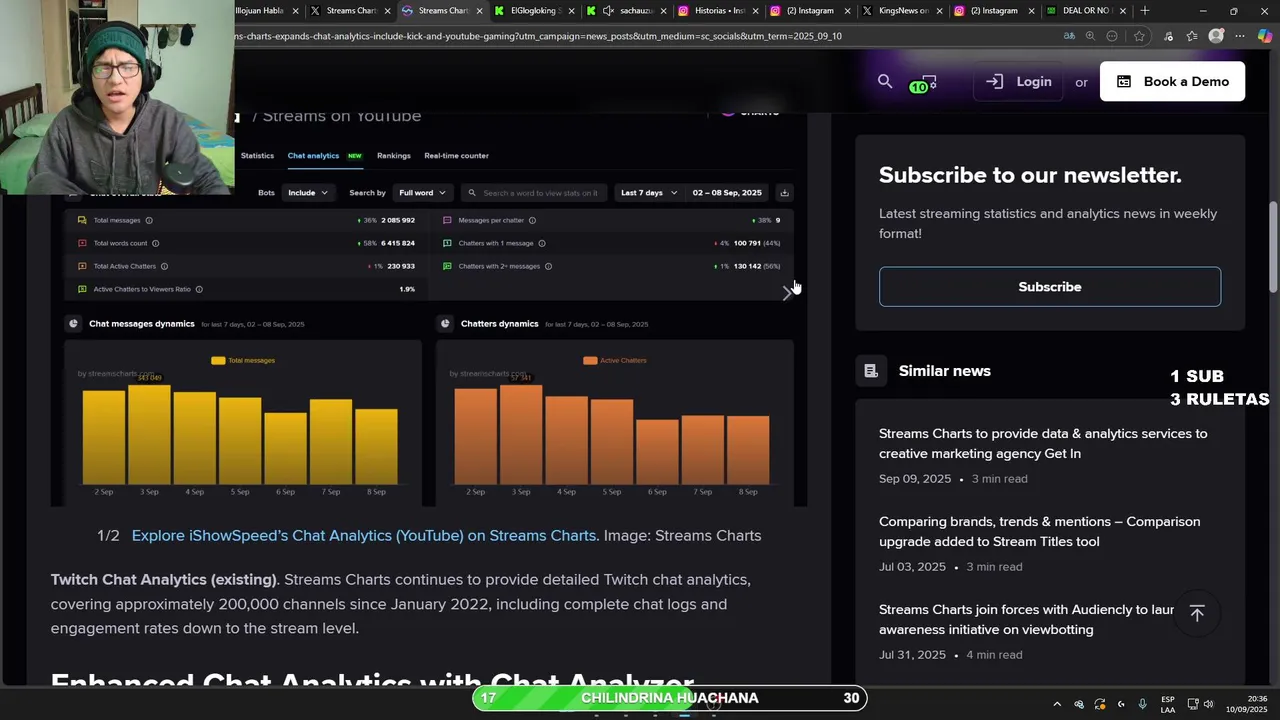
Task: Click the translate page icon in address bar
Action: [x=1069, y=36]
